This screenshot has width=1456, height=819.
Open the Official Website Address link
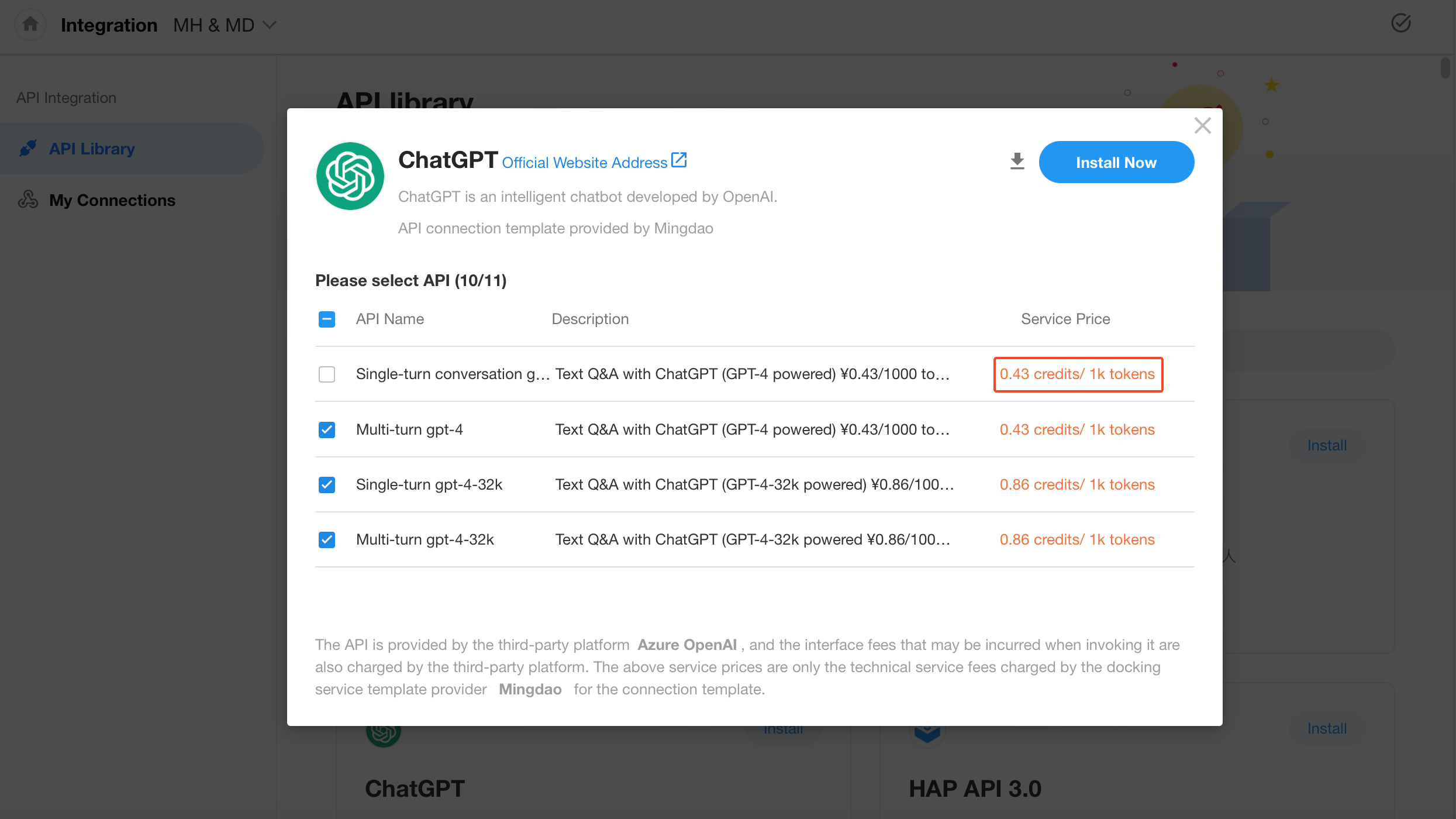pos(584,163)
